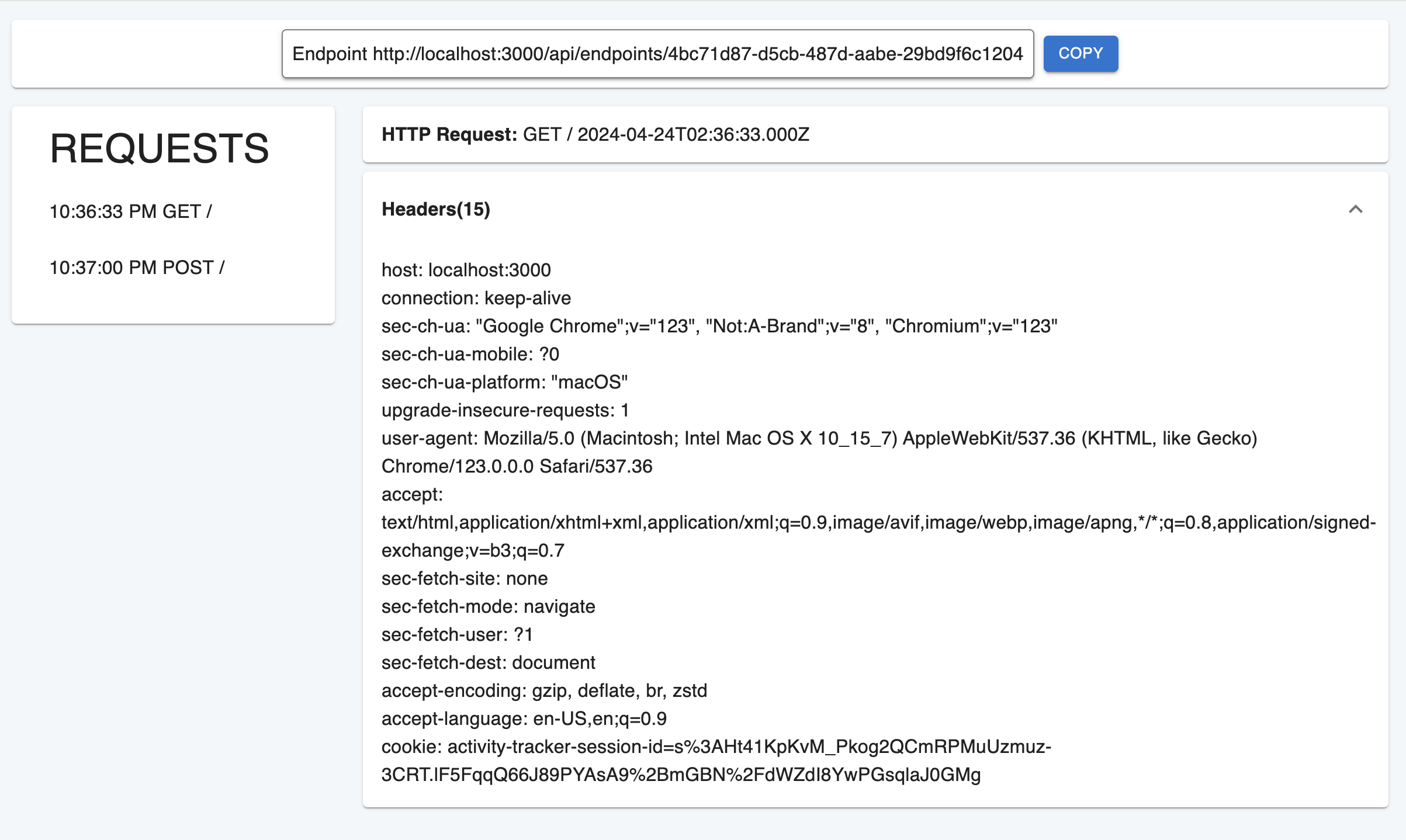Click the sec-fetch-dest: document header line
Viewport: 1406px width, 840px height.
pyautogui.click(x=488, y=662)
